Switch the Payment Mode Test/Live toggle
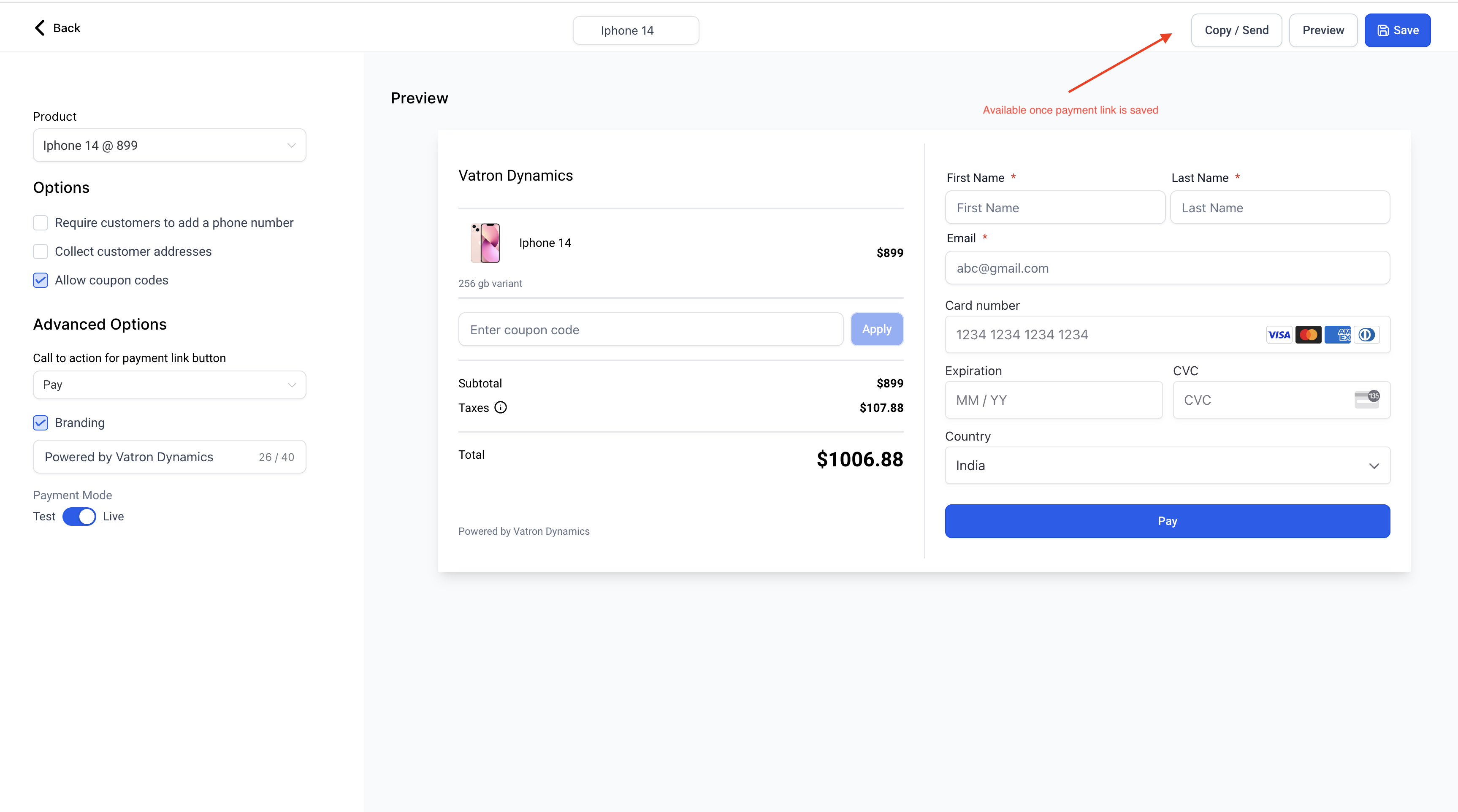Viewport: 1458px width, 812px height. tap(79, 516)
